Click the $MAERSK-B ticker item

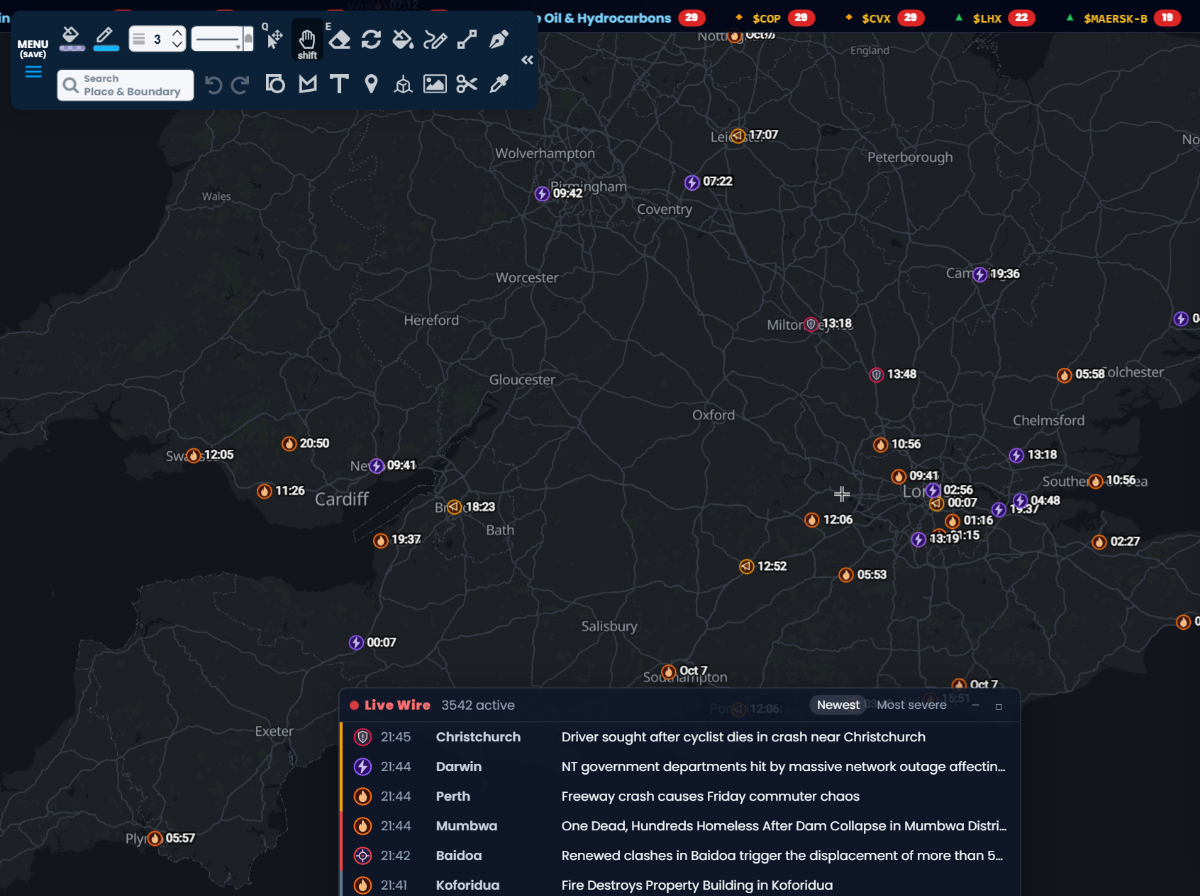point(1123,18)
